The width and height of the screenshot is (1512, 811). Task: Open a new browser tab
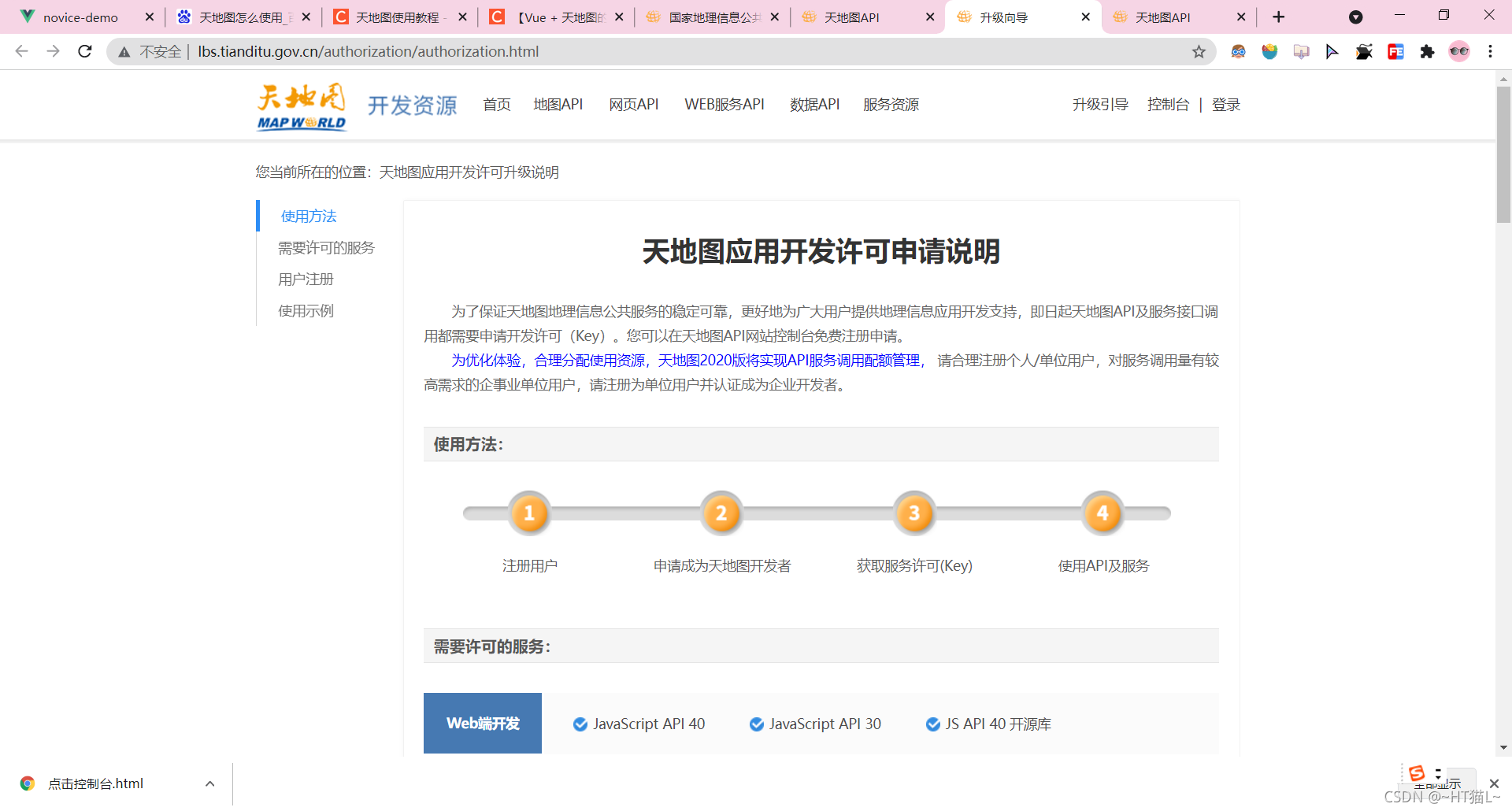(x=1279, y=17)
